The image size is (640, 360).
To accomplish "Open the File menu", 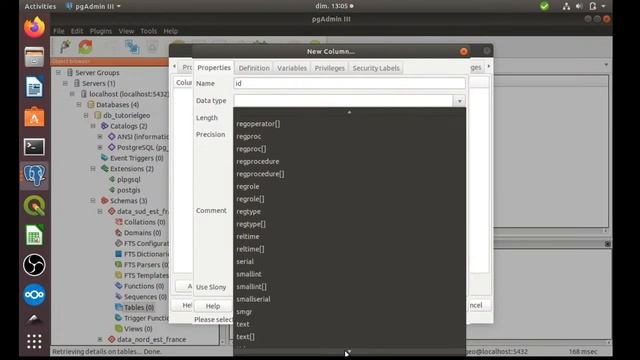I will coord(59,31).
